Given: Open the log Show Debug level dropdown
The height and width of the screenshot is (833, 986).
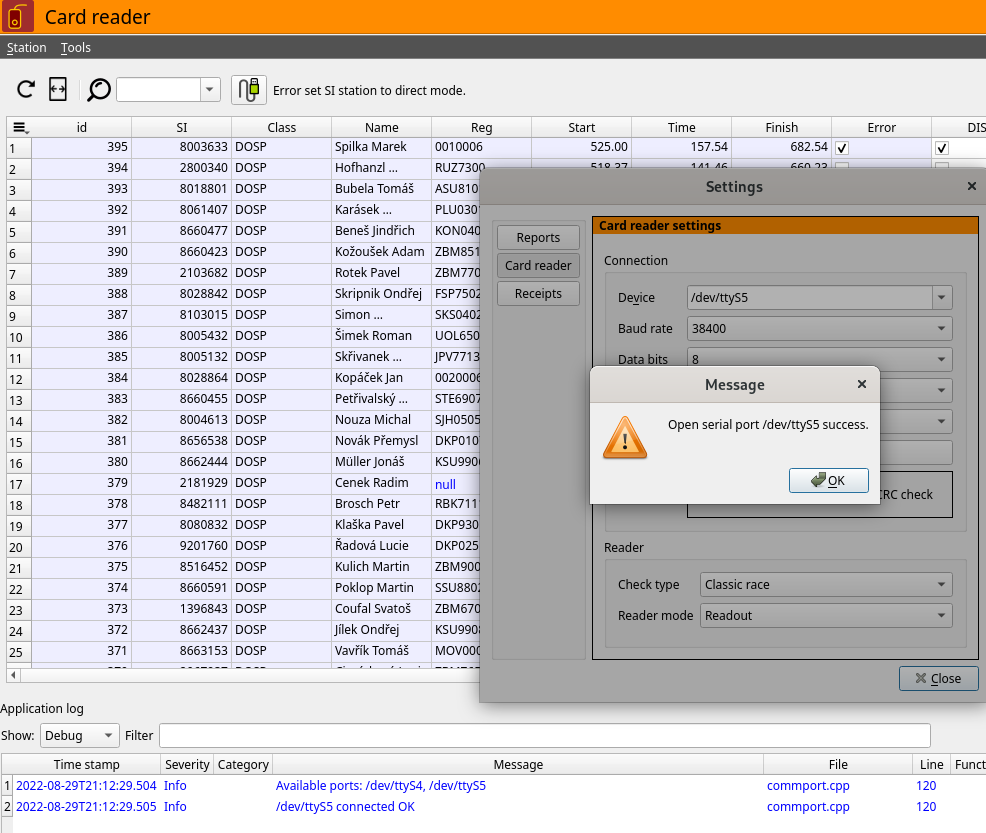Looking at the screenshot, I should (79, 735).
